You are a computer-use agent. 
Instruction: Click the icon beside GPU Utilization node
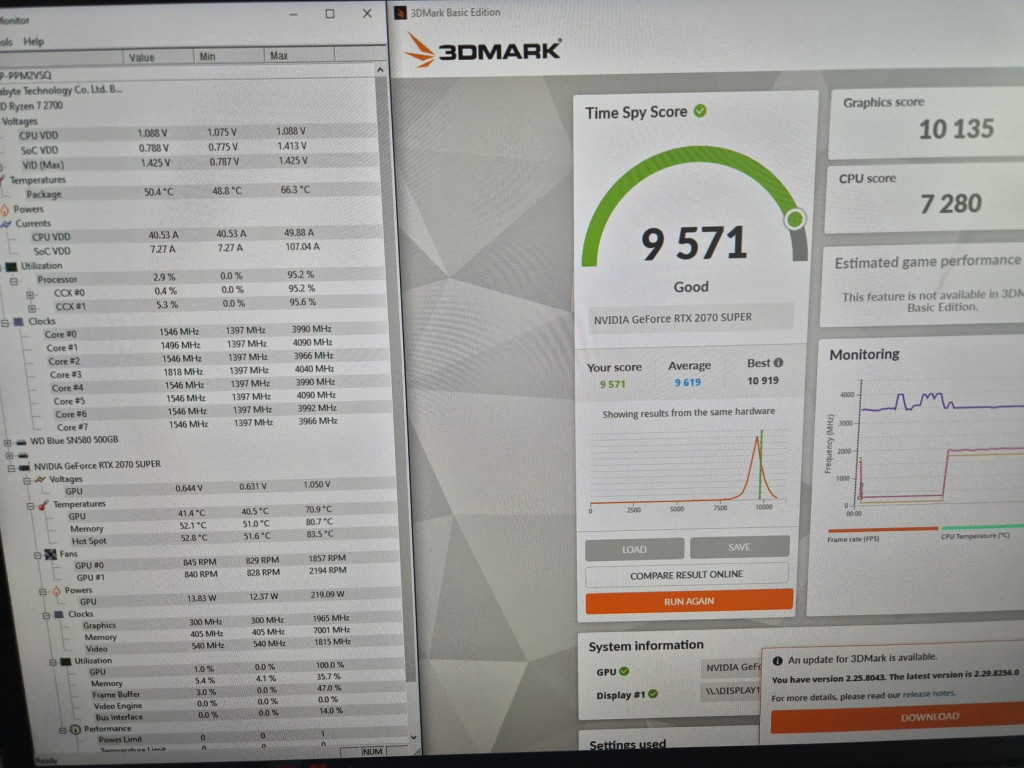click(x=65, y=661)
